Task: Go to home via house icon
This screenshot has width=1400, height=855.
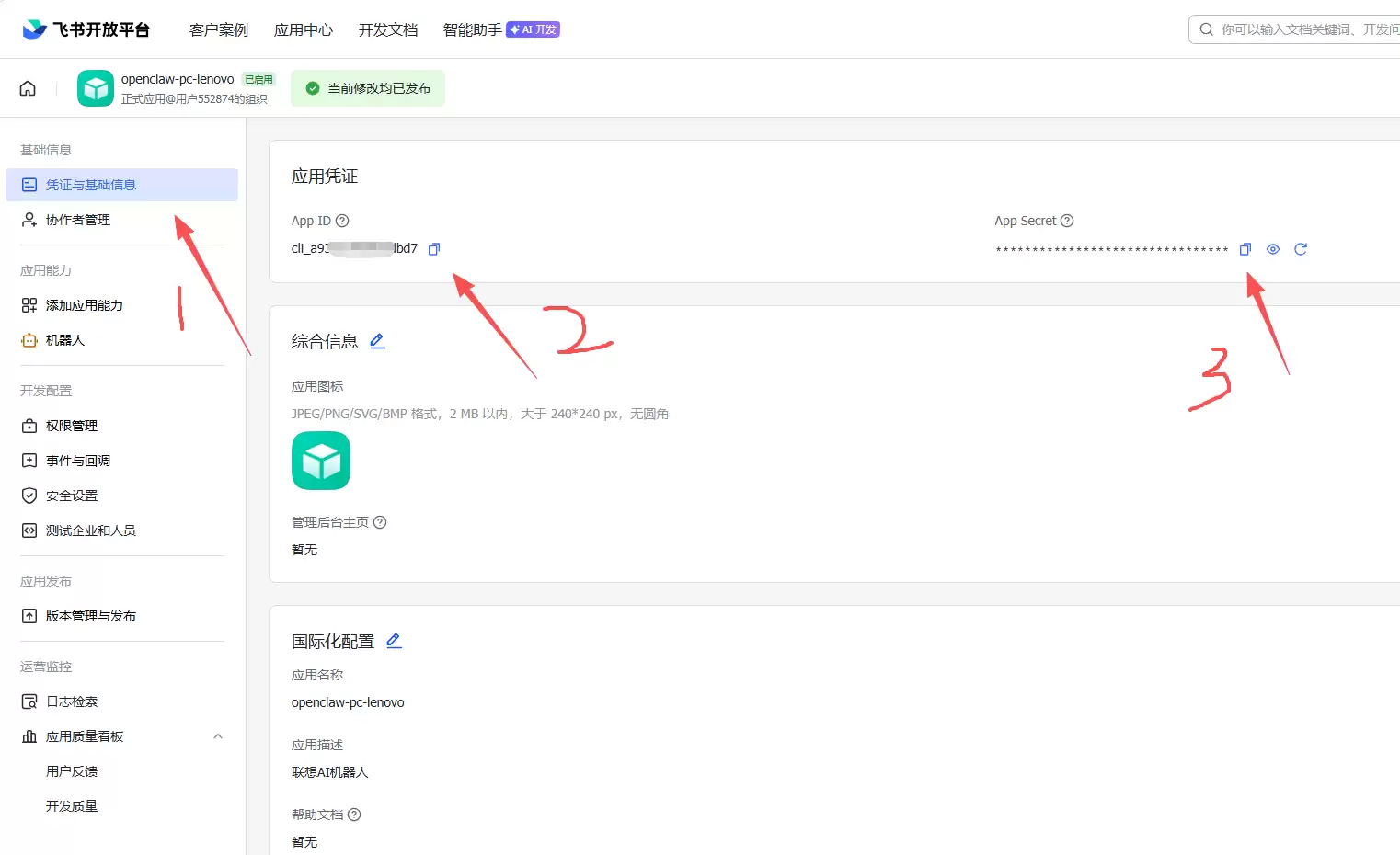Action: point(28,88)
